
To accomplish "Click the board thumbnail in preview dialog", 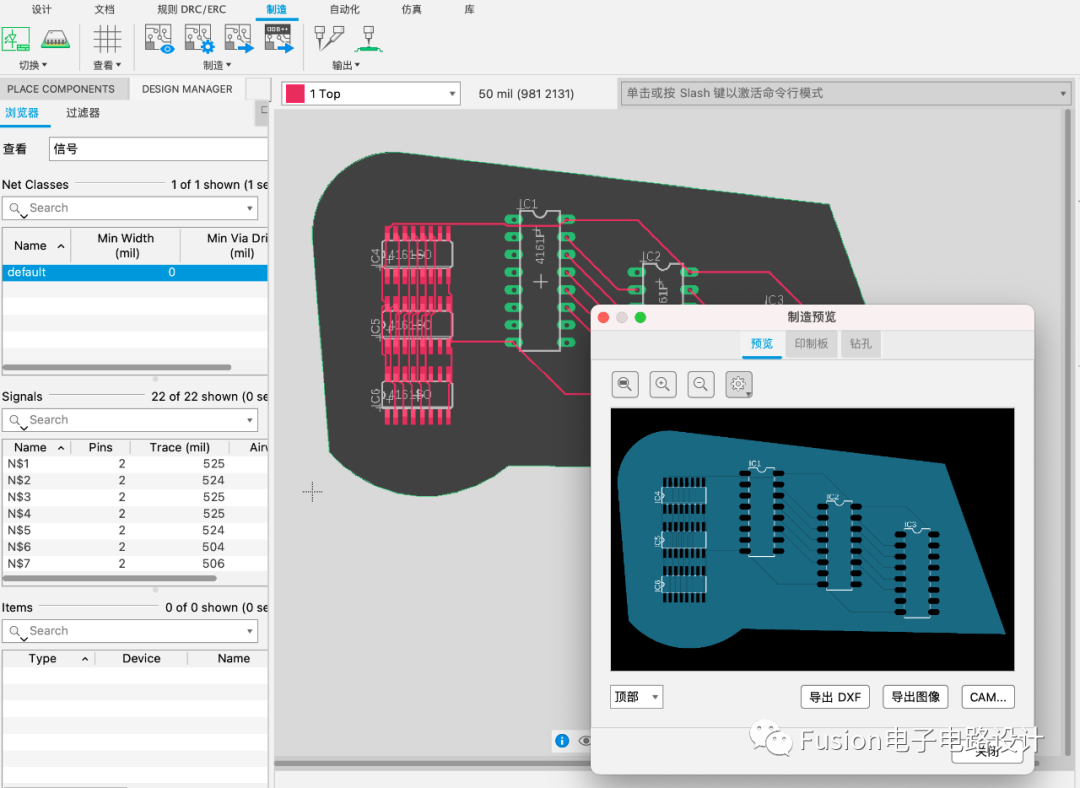I will tap(812, 539).
